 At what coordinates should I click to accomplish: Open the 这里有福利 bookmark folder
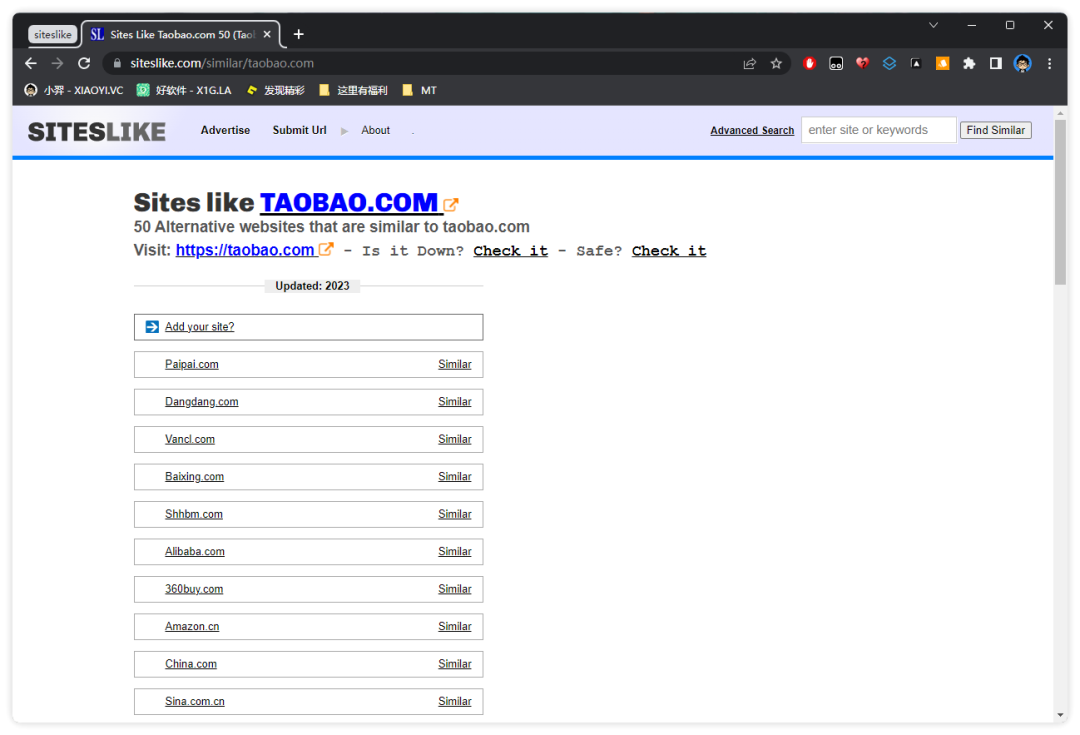[353, 90]
